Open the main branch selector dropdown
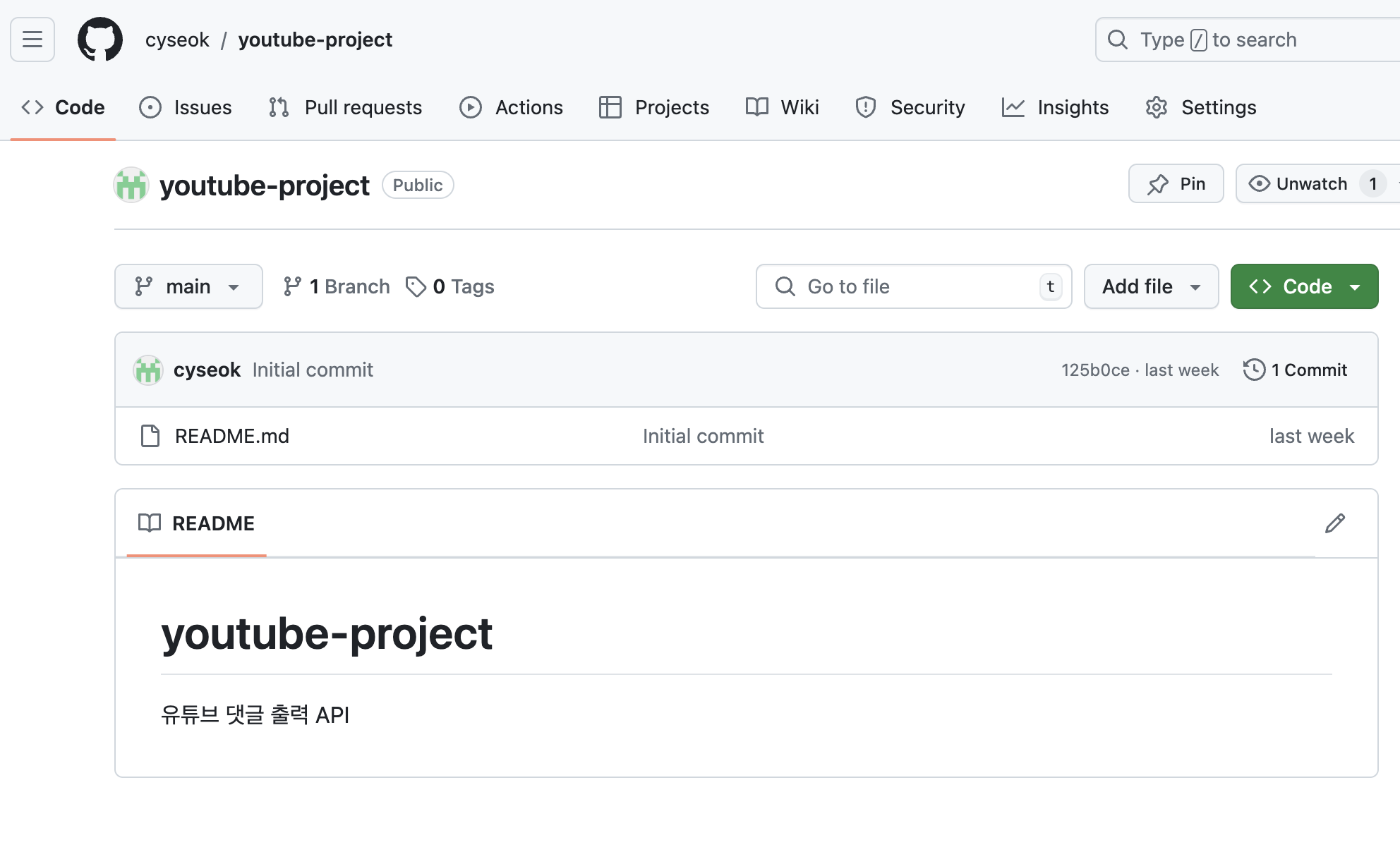 pos(188,286)
